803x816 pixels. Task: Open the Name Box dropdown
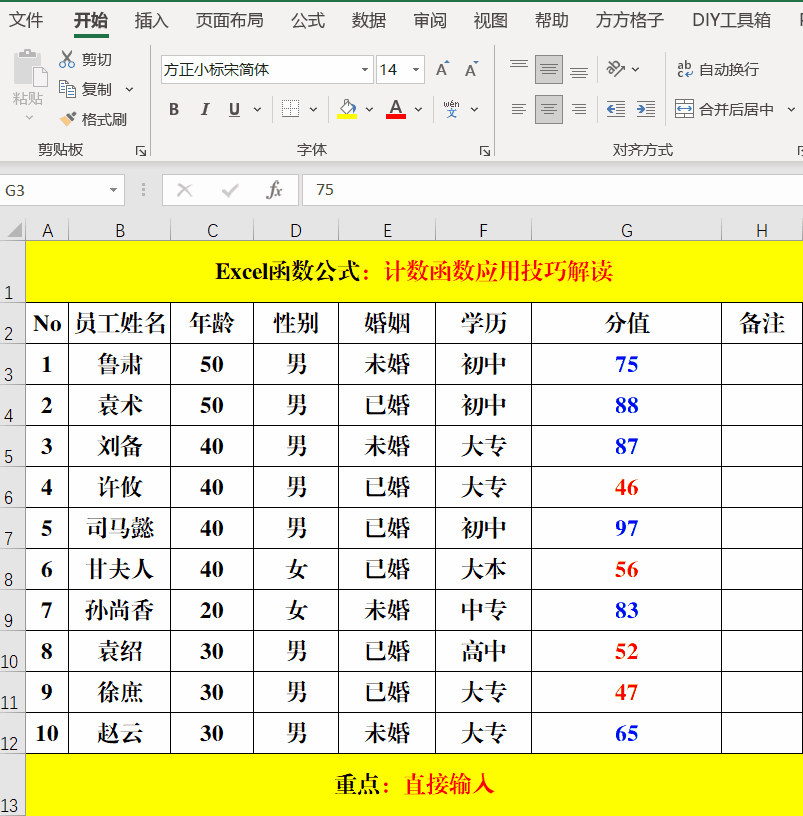click(113, 190)
